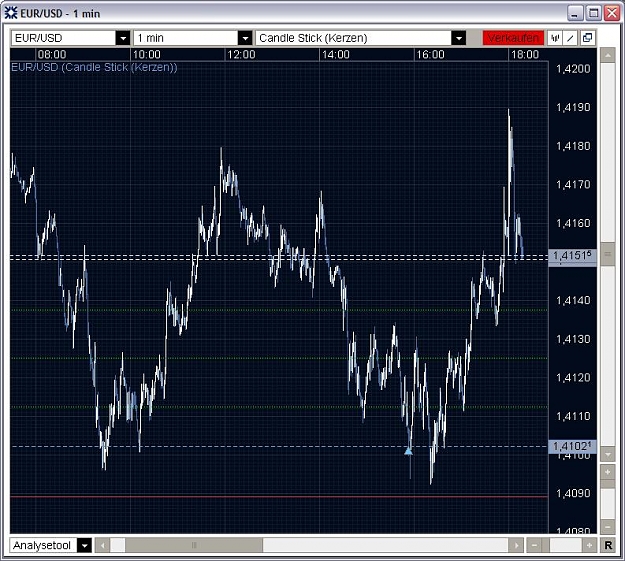
Task: Click the 1,4130 price axis label
Action: pos(573,339)
